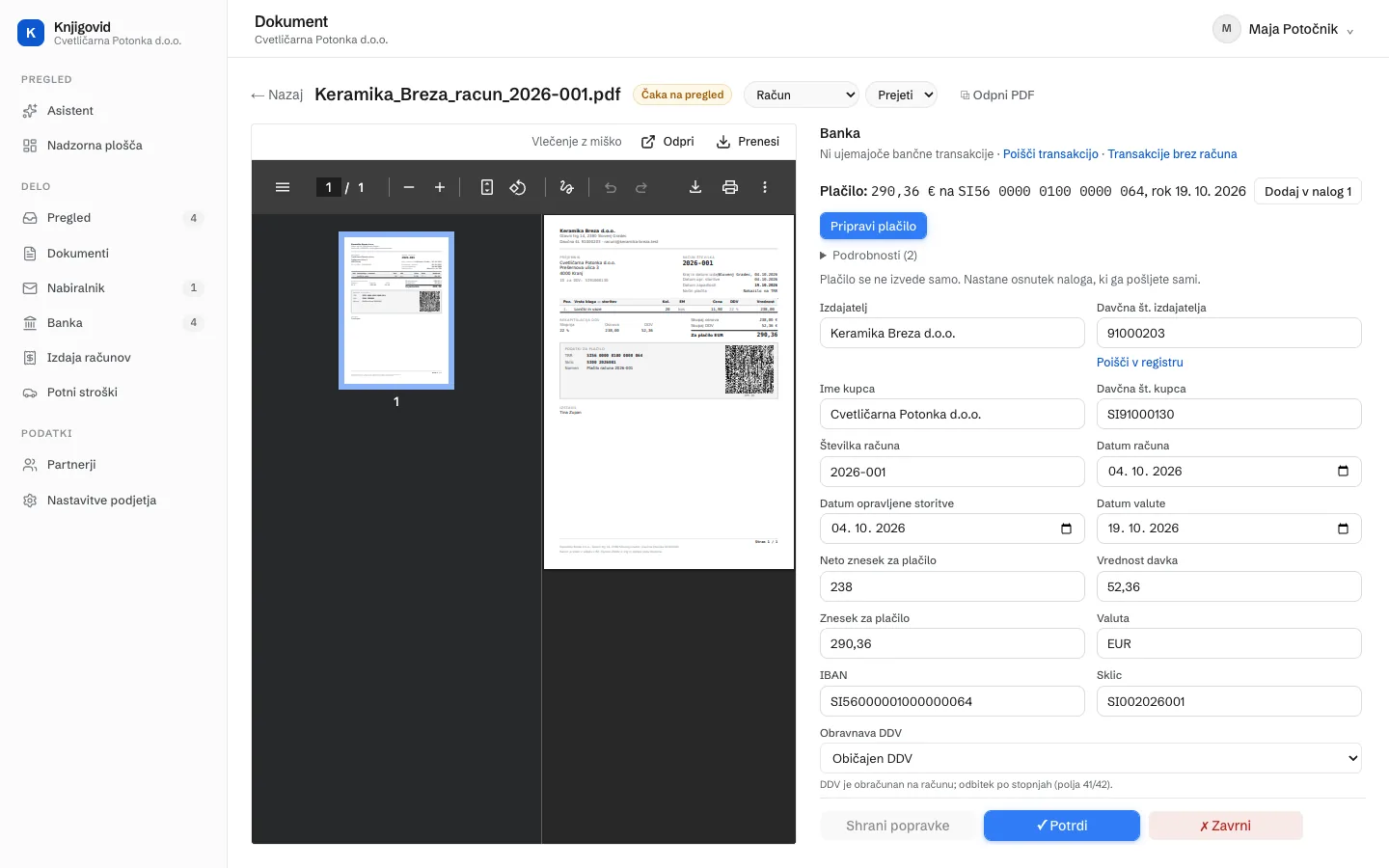This screenshot has width=1389, height=868.
Task: Reject the document with Zavrni
Action: tap(1225, 826)
